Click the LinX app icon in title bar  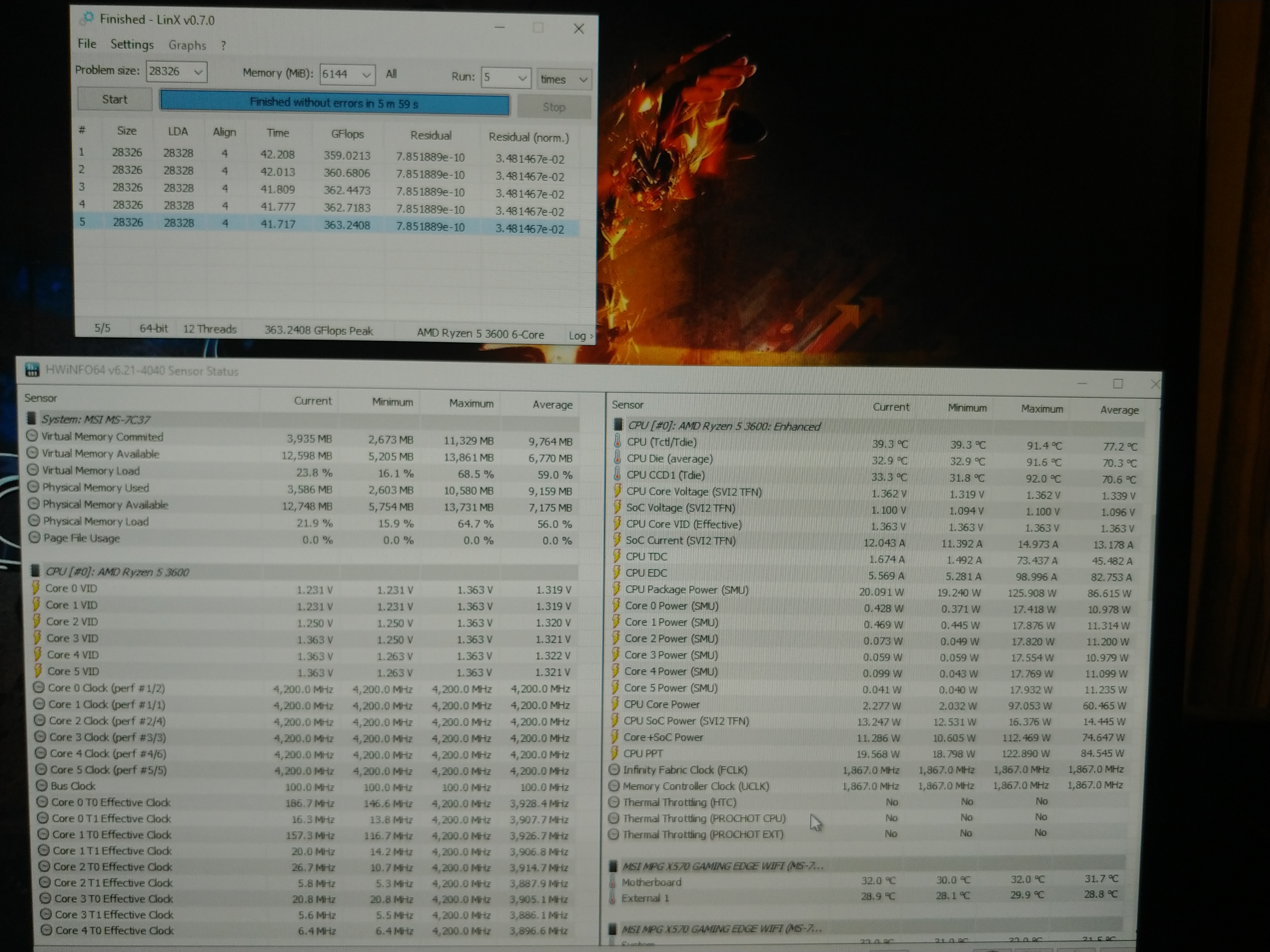point(88,18)
